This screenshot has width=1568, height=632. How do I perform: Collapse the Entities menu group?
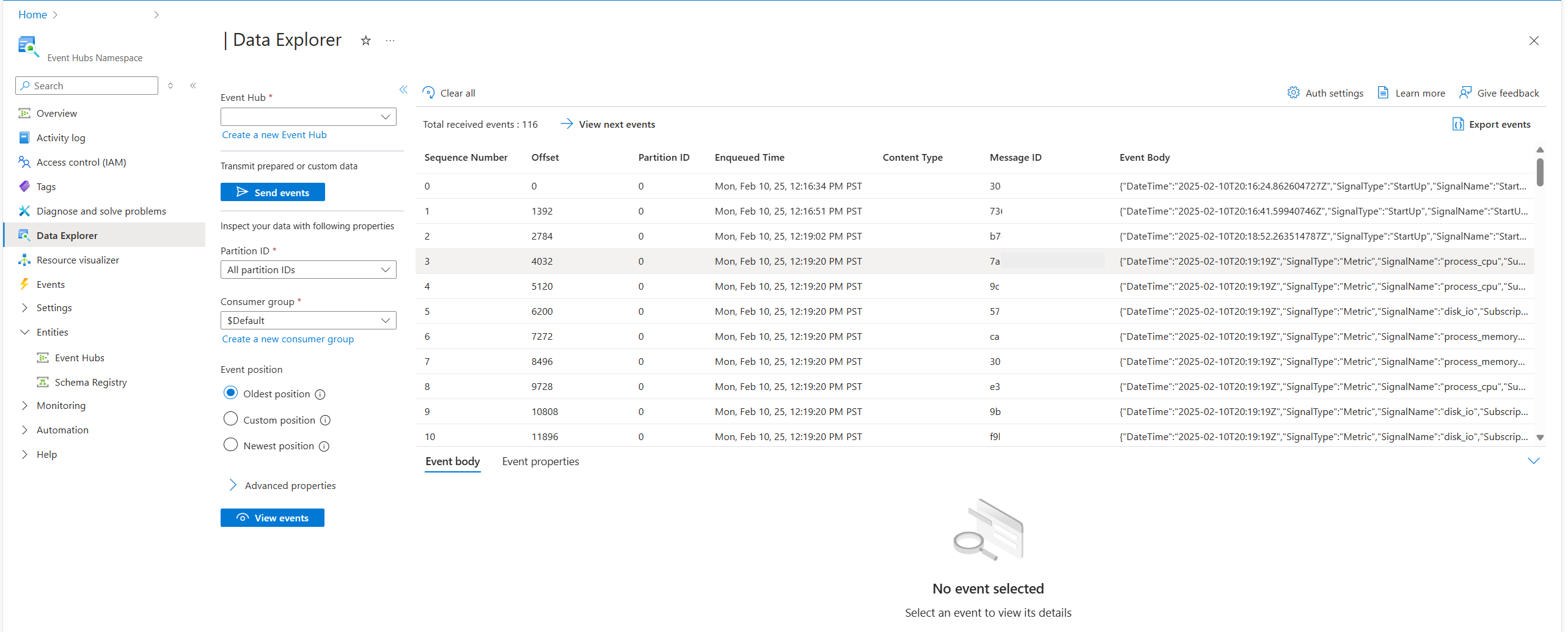click(24, 332)
